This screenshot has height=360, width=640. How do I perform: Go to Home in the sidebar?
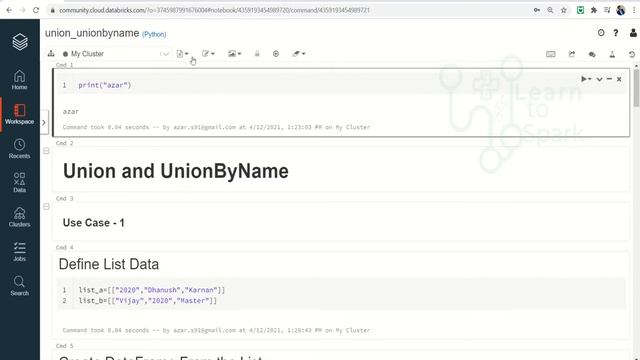point(20,80)
